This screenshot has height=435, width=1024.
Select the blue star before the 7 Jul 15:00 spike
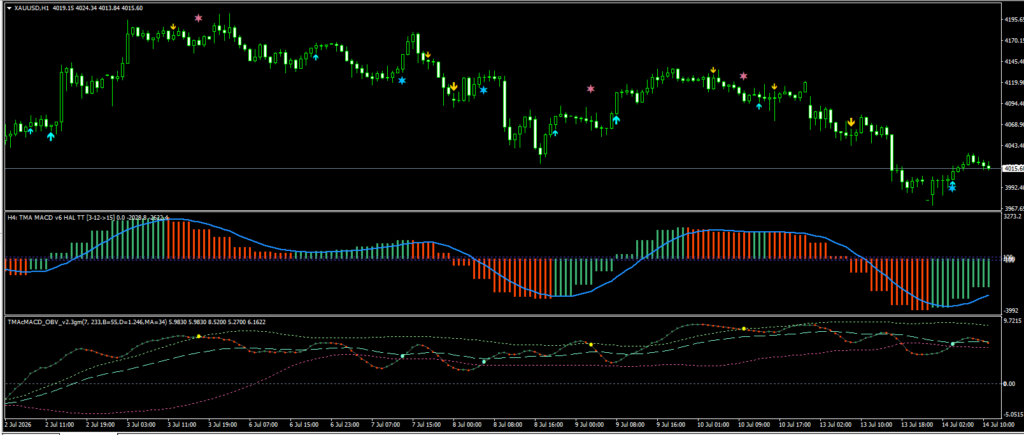click(x=402, y=80)
